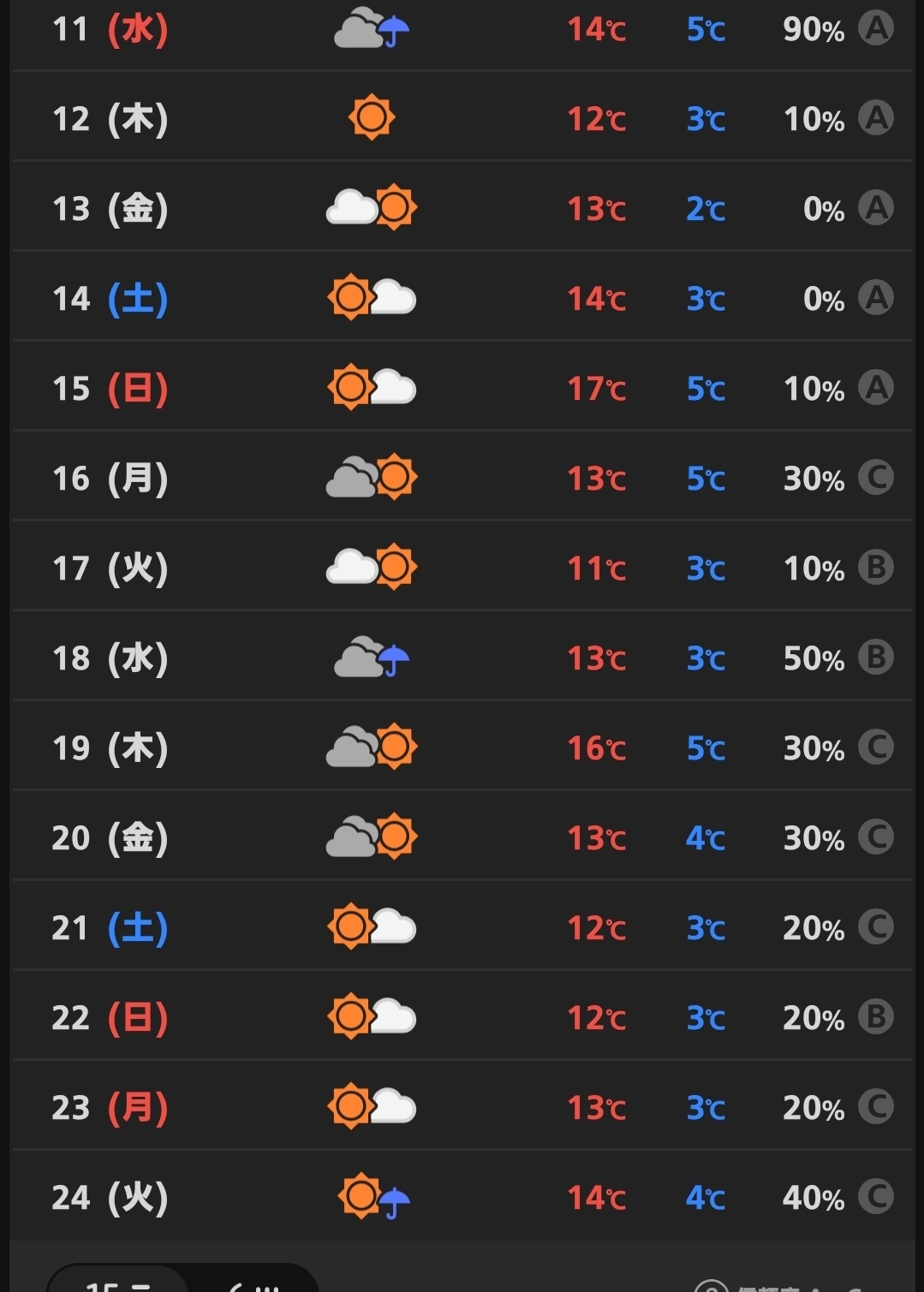Screen dimensions: 924x1292
Task: Click the 17℃ high temperature on the 15th
Action: tap(596, 389)
